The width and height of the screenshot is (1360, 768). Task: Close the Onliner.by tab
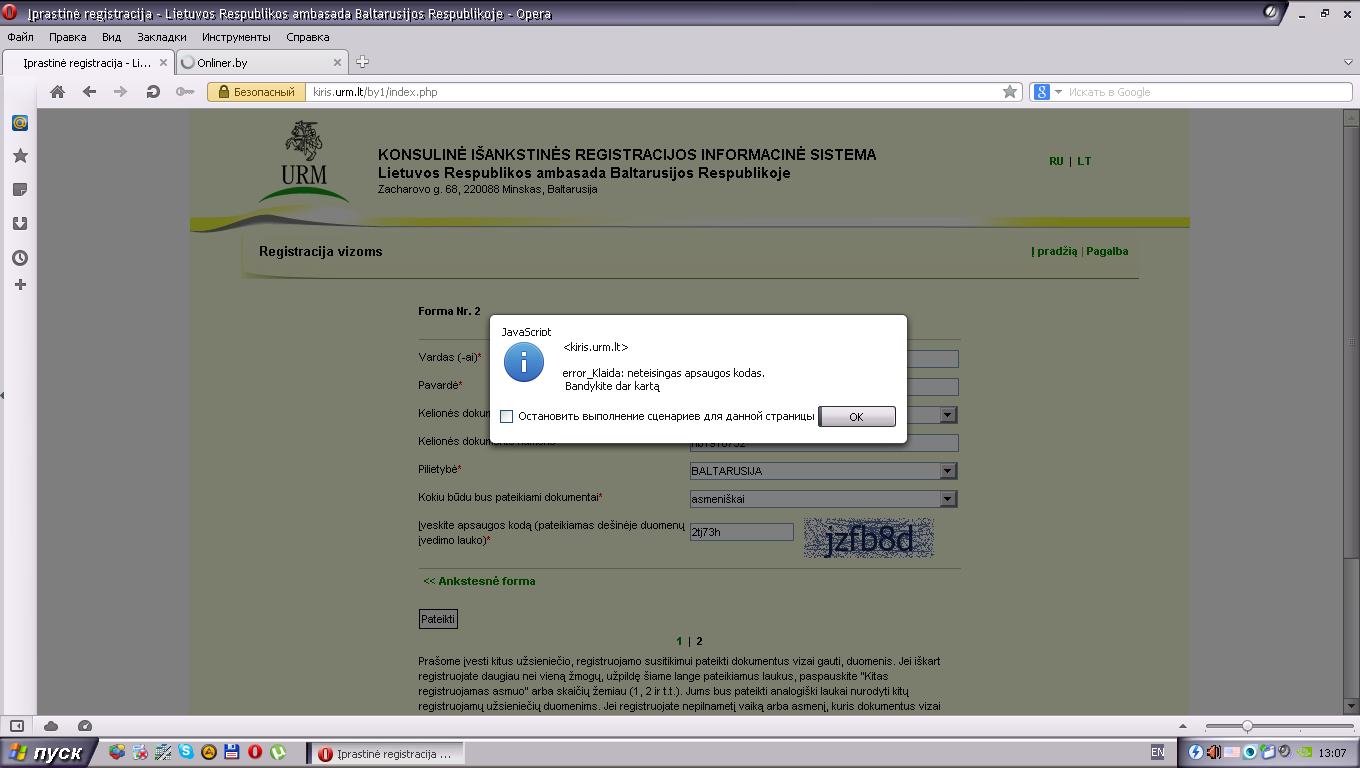point(337,63)
